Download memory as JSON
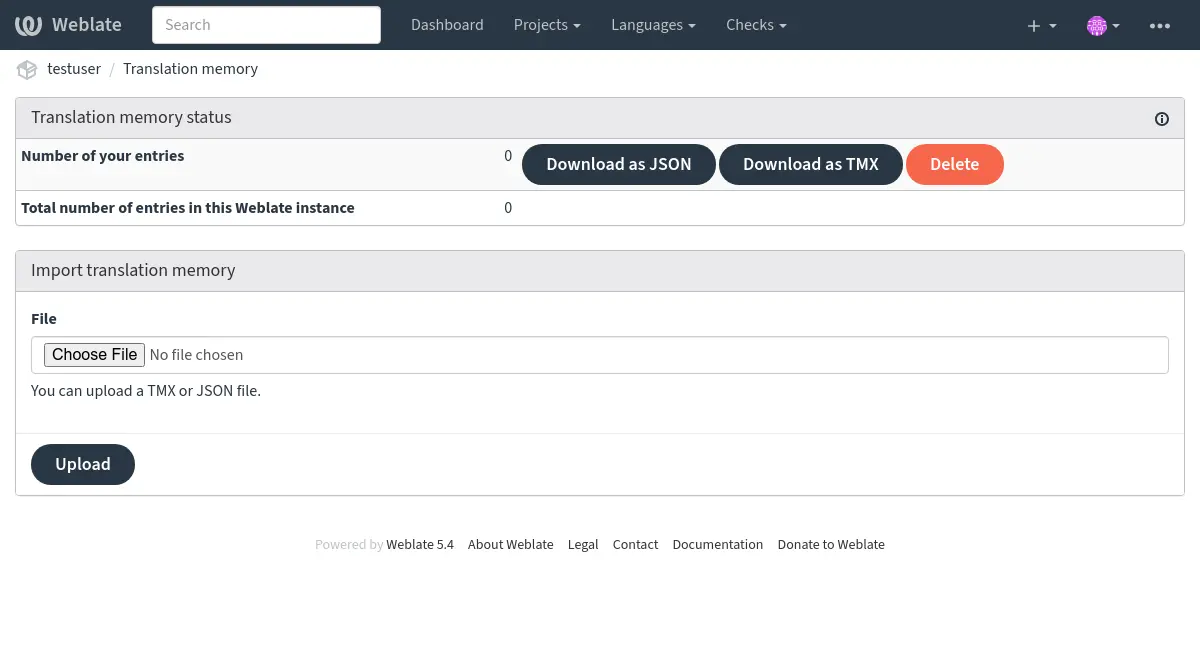Image resolution: width=1200 pixels, height=666 pixels. tap(619, 165)
